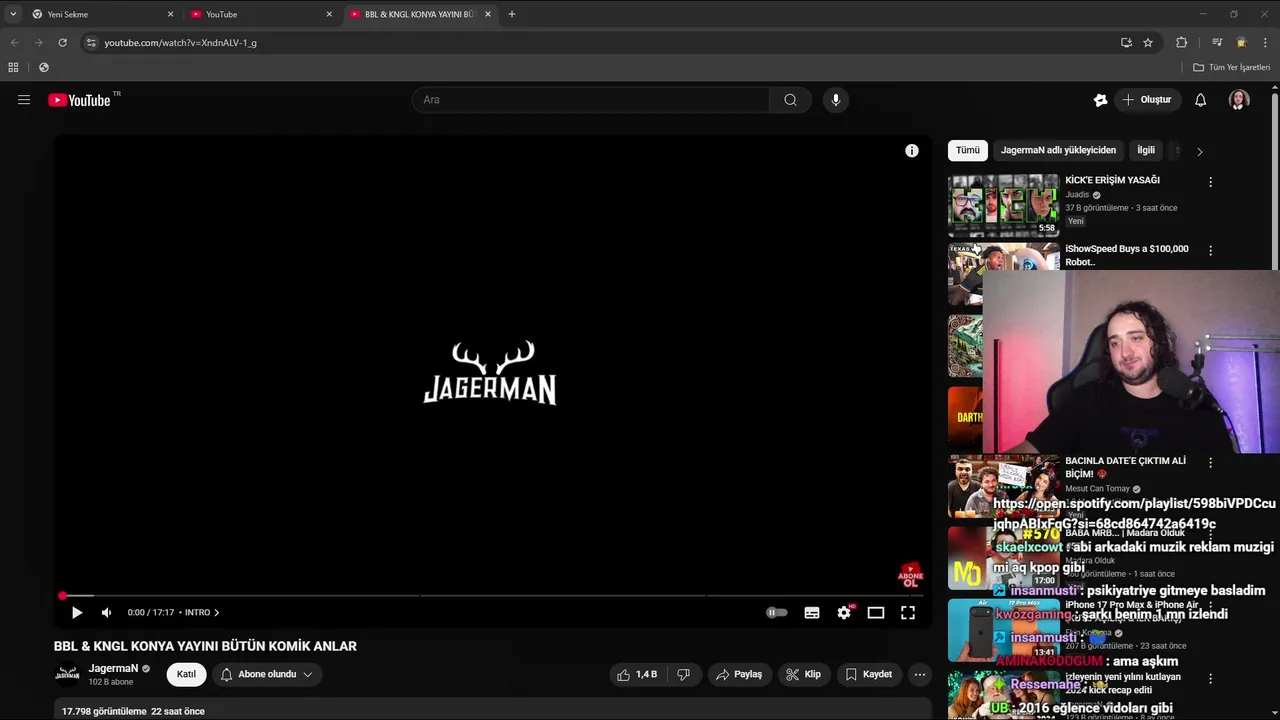Select JagermaN adlı yükleyiciden chip
This screenshot has height=720, width=1280.
tap(1058, 151)
